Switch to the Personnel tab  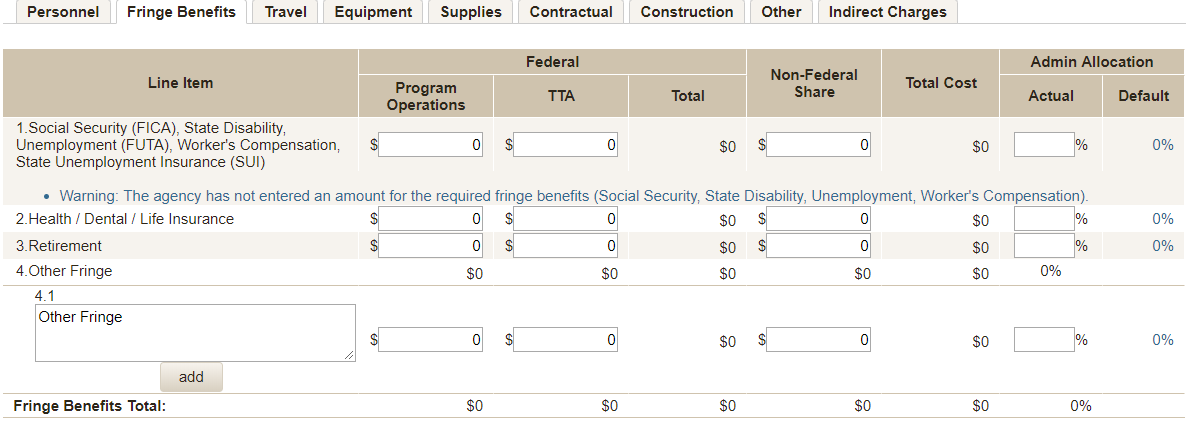(62, 12)
